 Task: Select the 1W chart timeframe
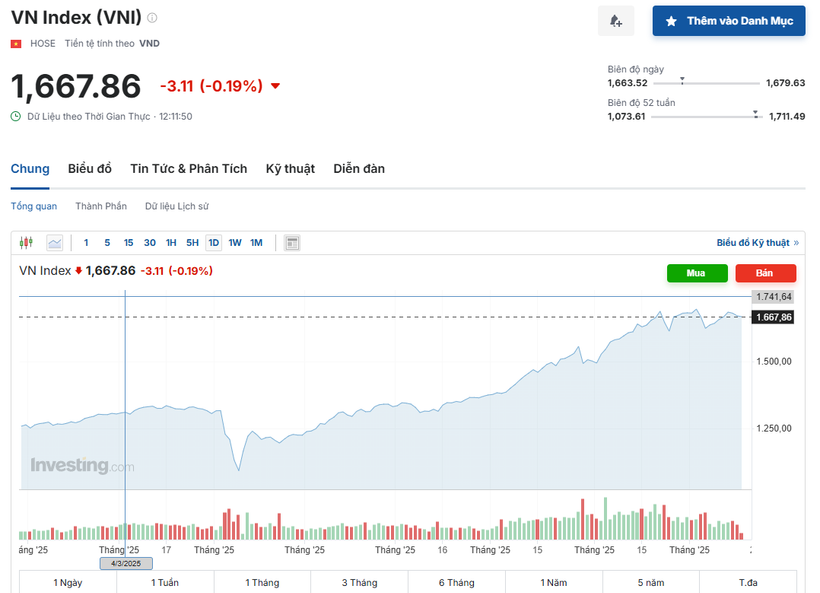[233, 242]
